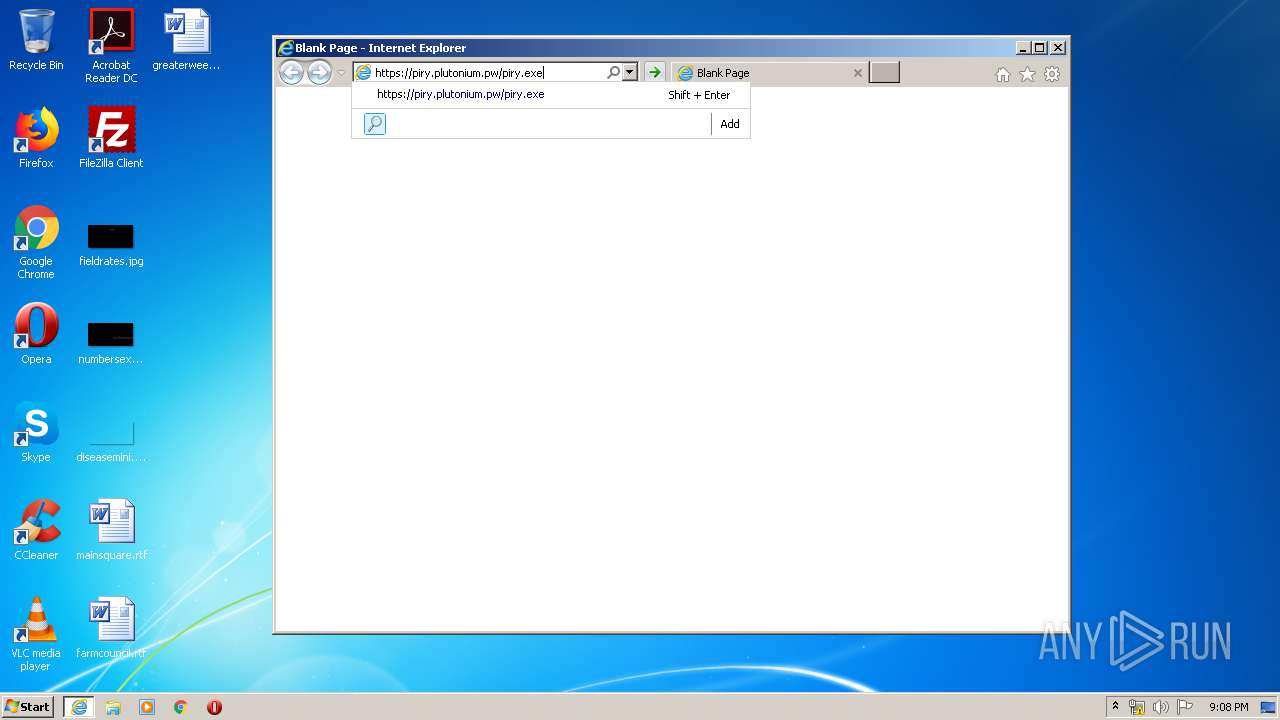1280x720 pixels.
Task: Launch Firefox from desktop
Action: coord(36,138)
